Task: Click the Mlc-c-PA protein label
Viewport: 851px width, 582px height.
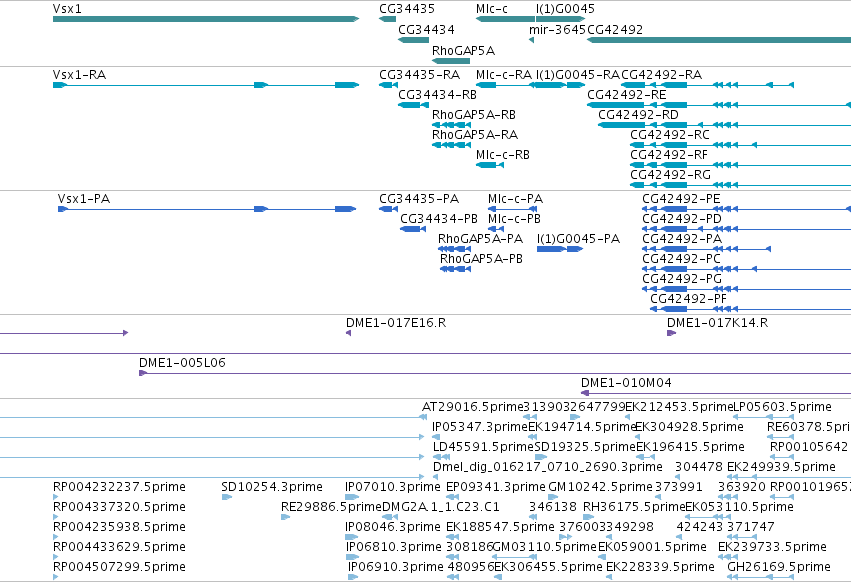Action: click(x=516, y=199)
